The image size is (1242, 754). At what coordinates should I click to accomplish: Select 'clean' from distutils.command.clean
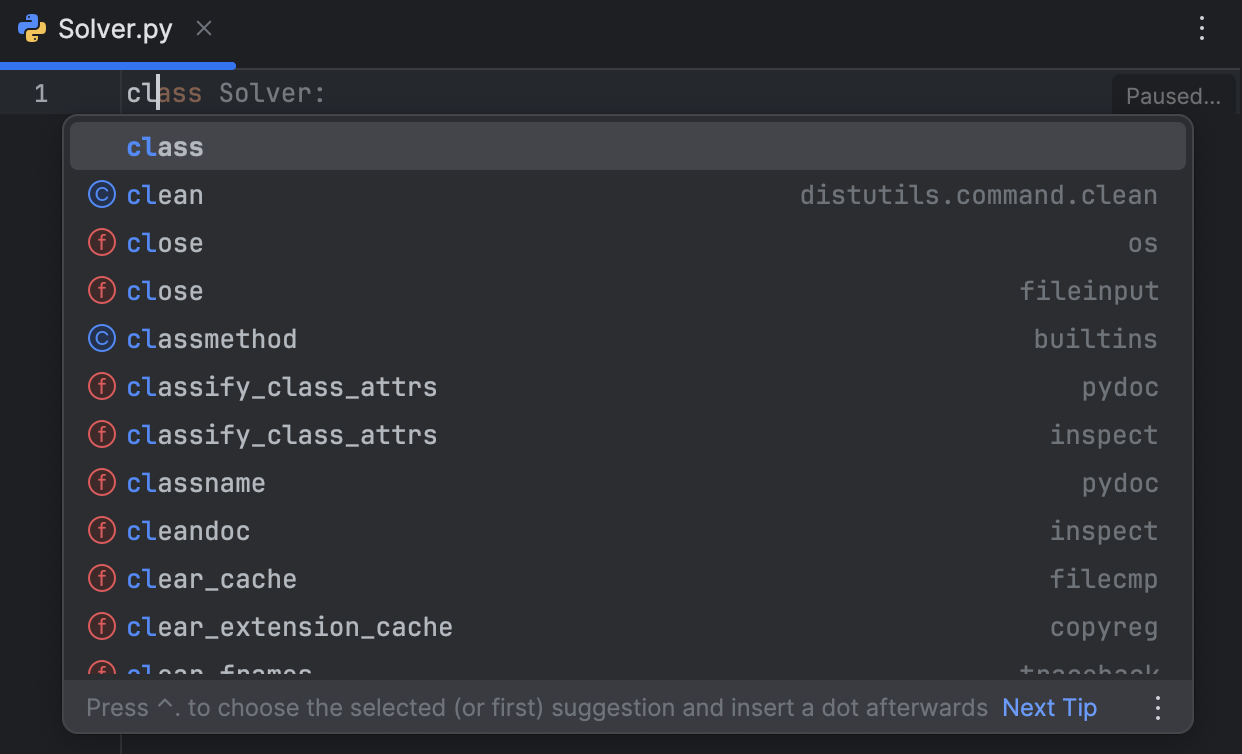click(164, 194)
